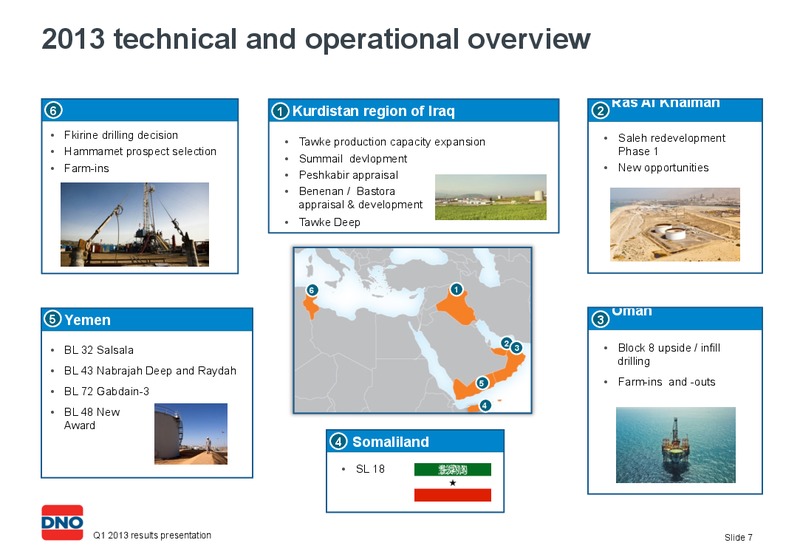The width and height of the screenshot is (800, 554).
Task: Select map marker 2 on the map
Action: click(506, 343)
